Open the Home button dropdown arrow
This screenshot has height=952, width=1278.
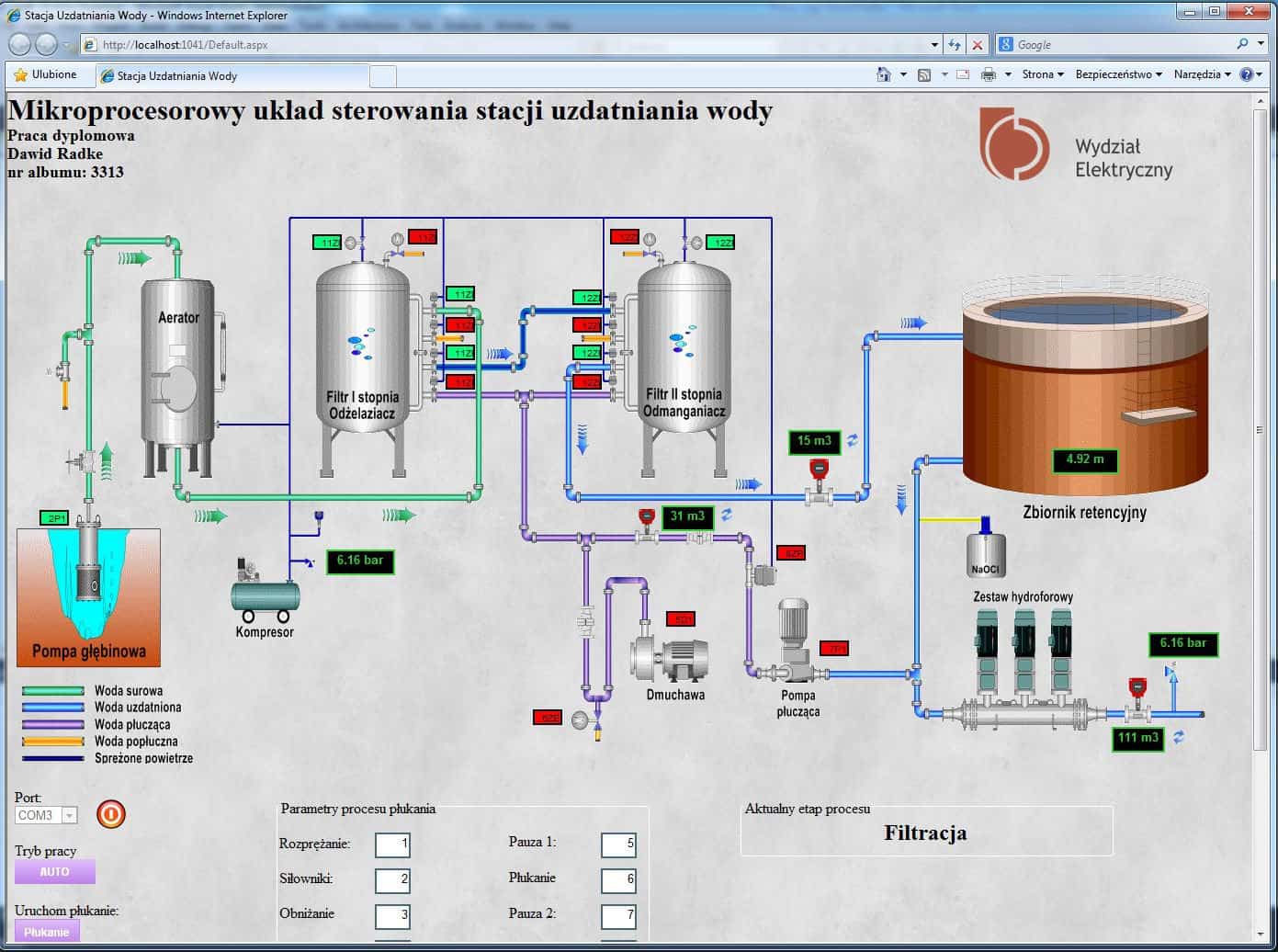point(903,74)
